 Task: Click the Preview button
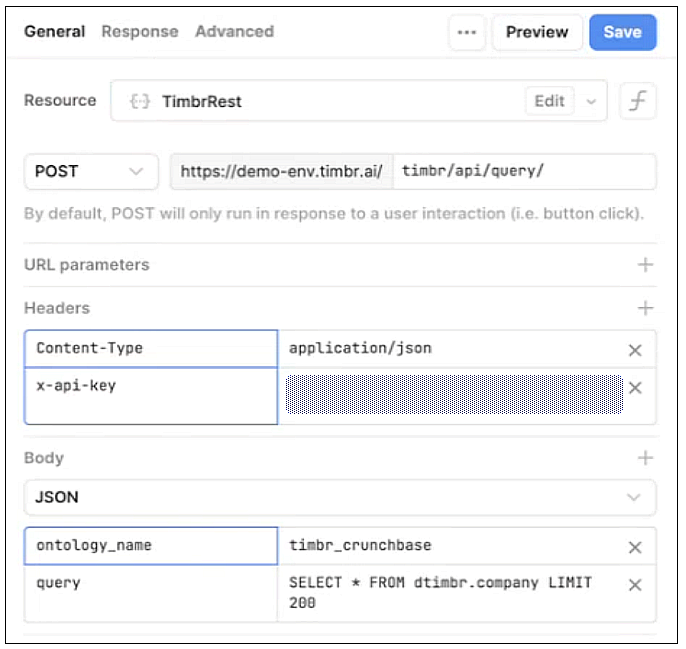[537, 32]
